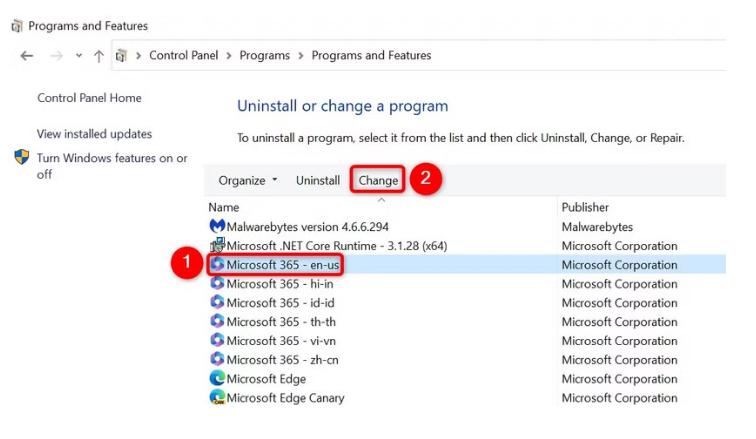The width and height of the screenshot is (756, 439).
Task: Navigate to Control Panel breadcrumb
Action: coord(184,55)
